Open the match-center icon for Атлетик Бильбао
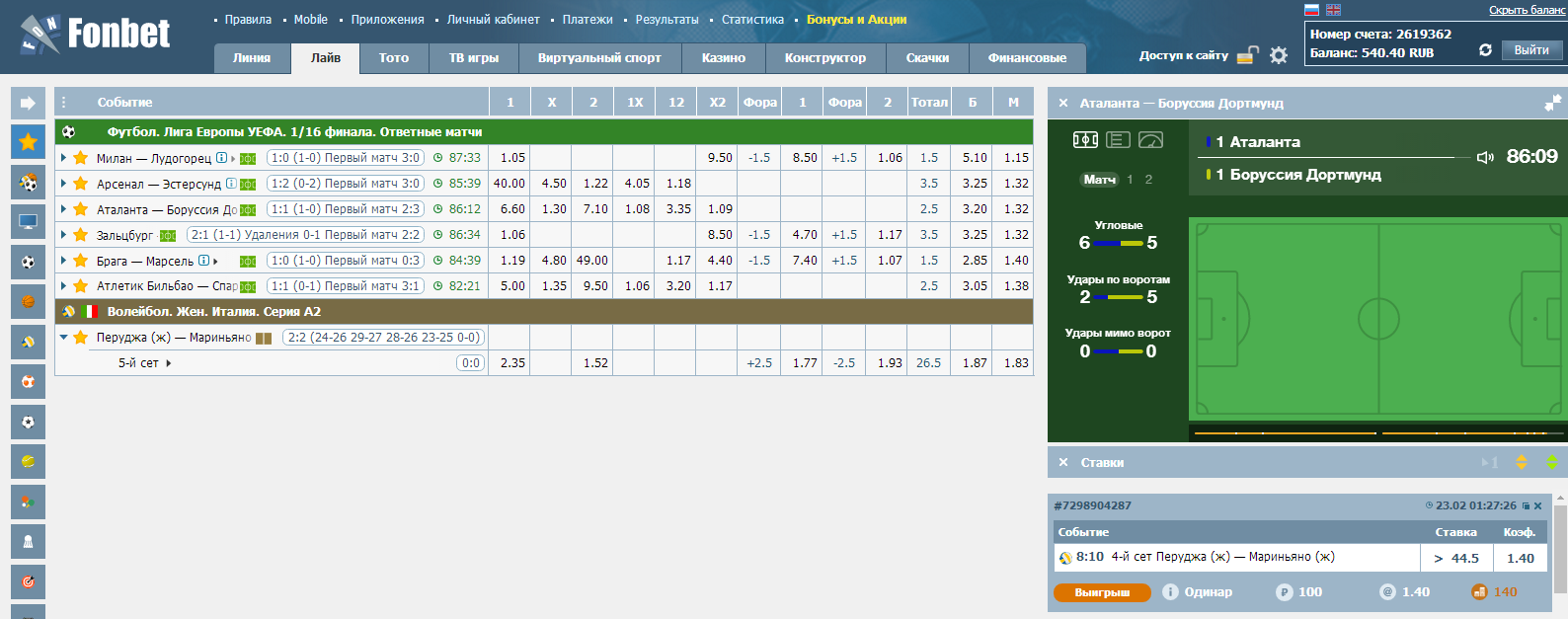The height and width of the screenshot is (619, 1568). tap(248, 286)
